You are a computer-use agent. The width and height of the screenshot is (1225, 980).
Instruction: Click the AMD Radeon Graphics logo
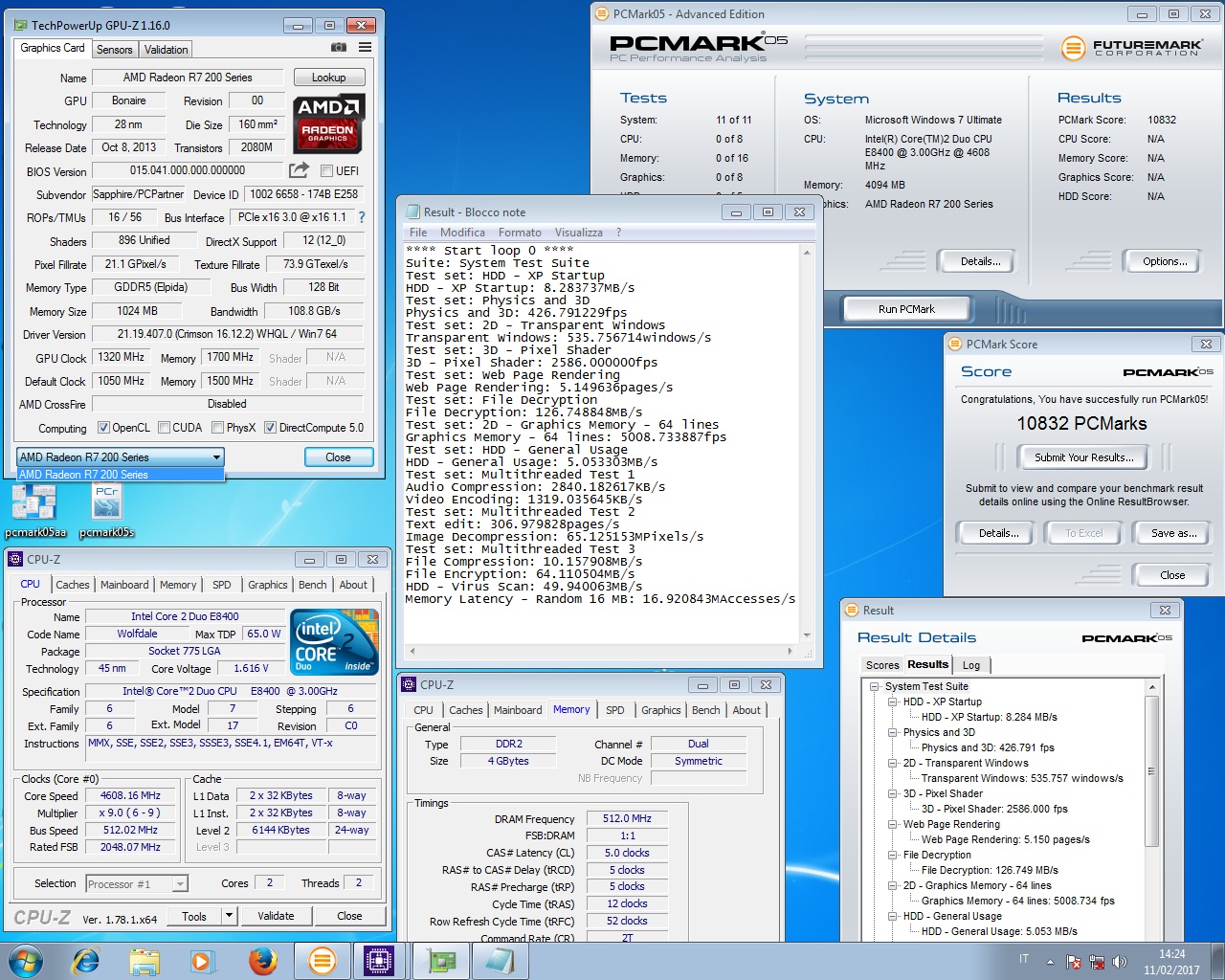[328, 124]
